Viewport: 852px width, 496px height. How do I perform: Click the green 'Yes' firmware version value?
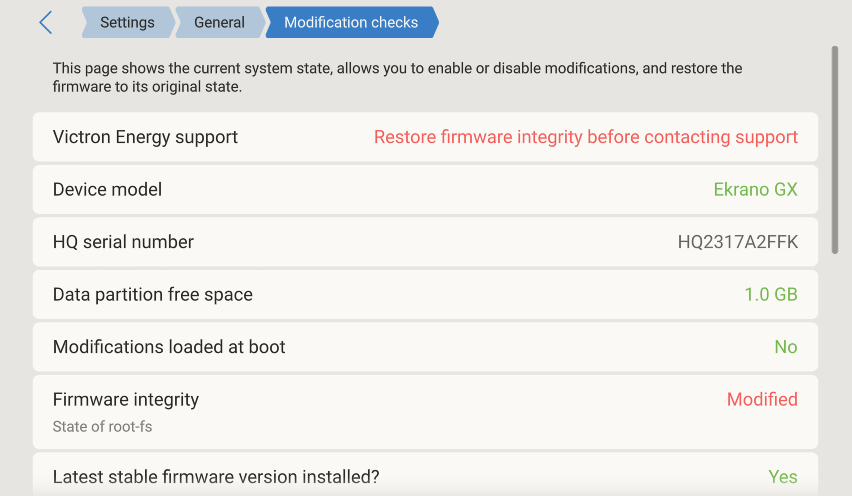pyautogui.click(x=782, y=477)
